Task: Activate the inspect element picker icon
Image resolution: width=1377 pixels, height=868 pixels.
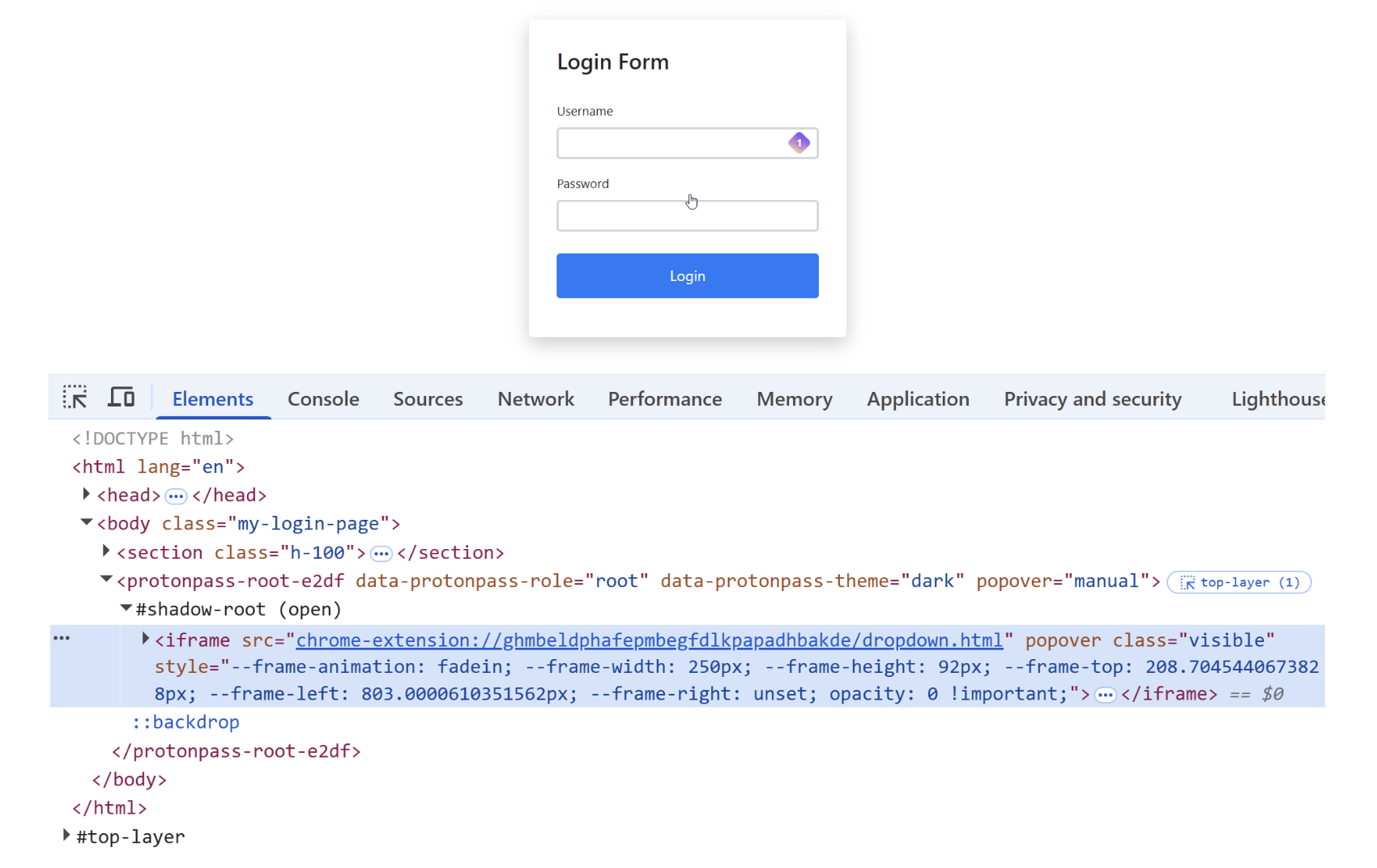Action: 75,398
